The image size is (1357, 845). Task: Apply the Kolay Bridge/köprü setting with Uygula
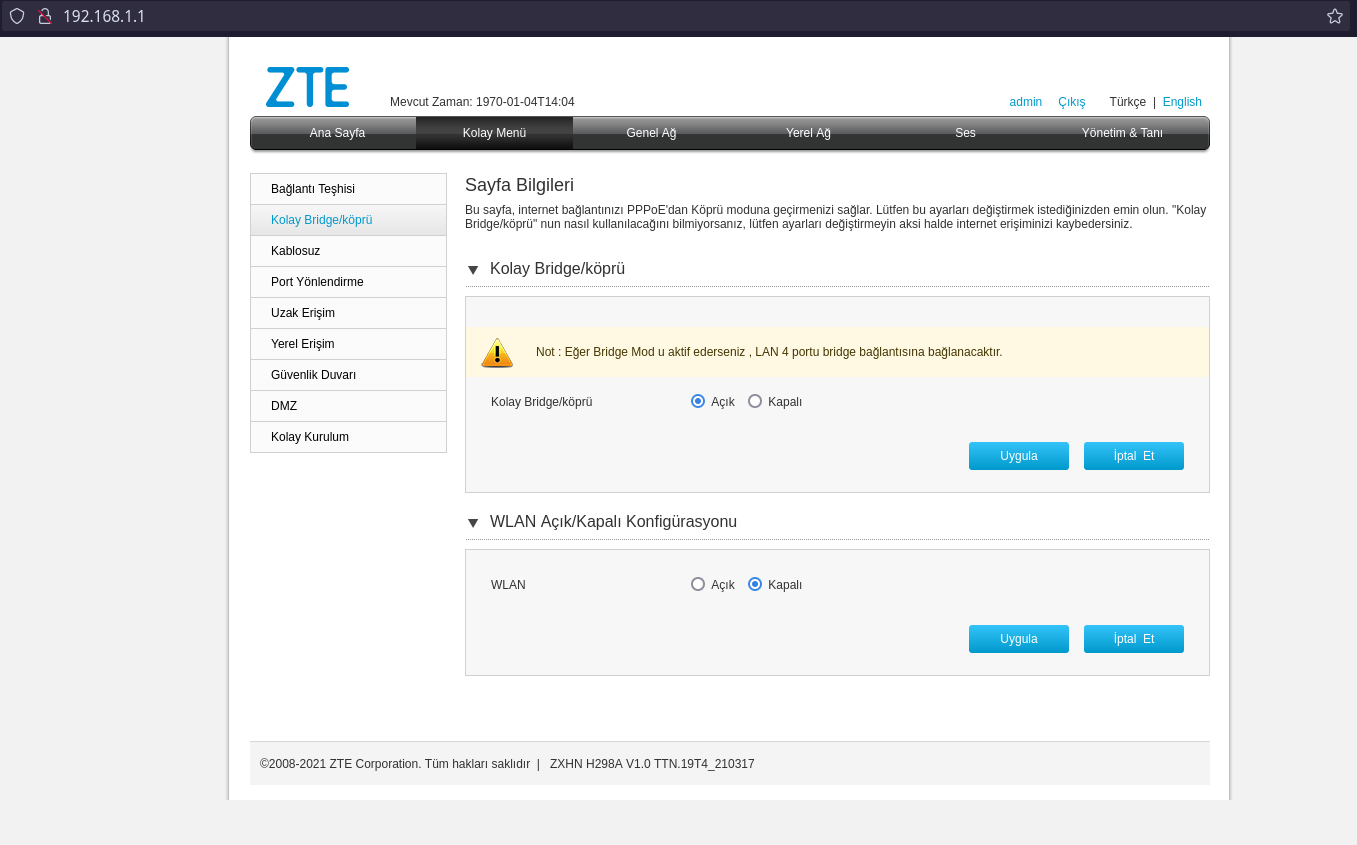[x=1018, y=456]
